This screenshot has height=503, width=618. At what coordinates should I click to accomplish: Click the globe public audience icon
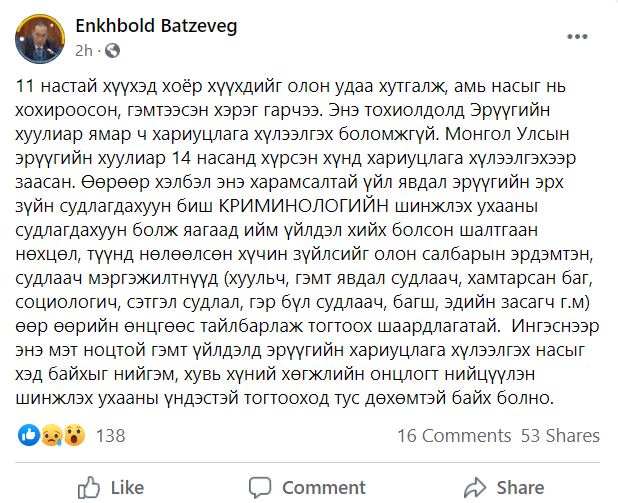coord(110,49)
